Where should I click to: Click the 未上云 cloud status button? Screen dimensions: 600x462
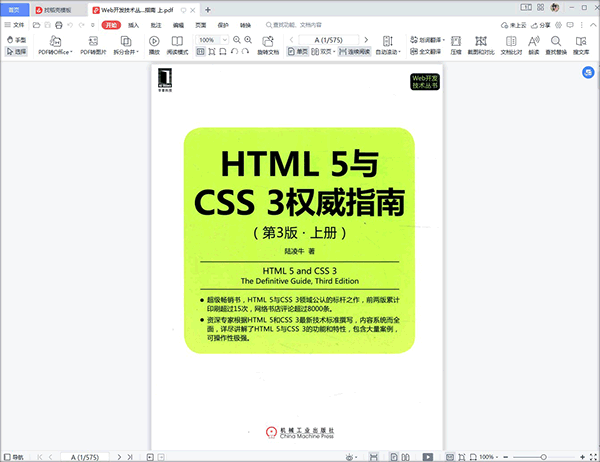point(514,25)
